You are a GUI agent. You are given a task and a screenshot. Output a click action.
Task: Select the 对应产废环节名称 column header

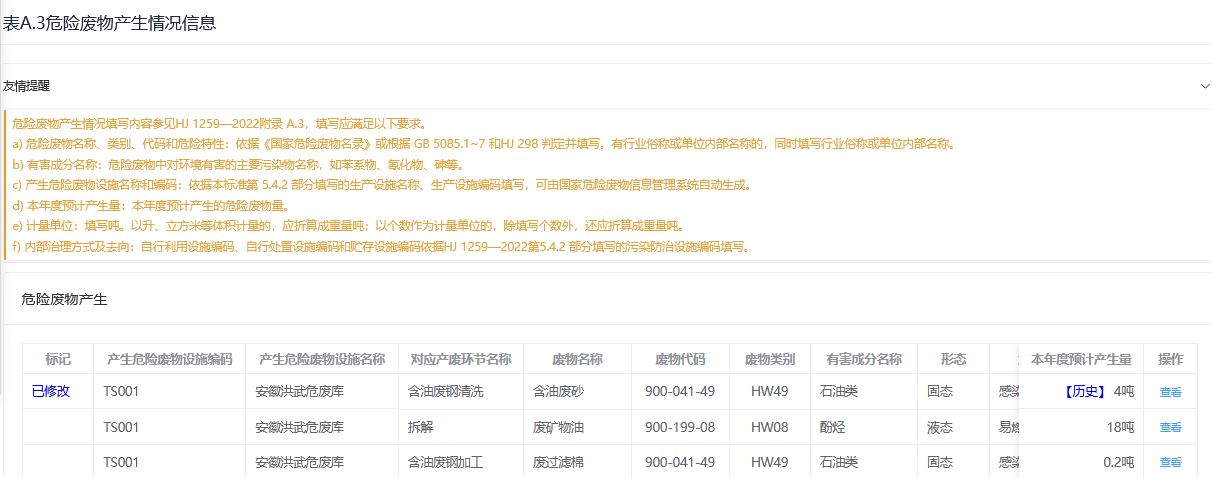(x=461, y=359)
